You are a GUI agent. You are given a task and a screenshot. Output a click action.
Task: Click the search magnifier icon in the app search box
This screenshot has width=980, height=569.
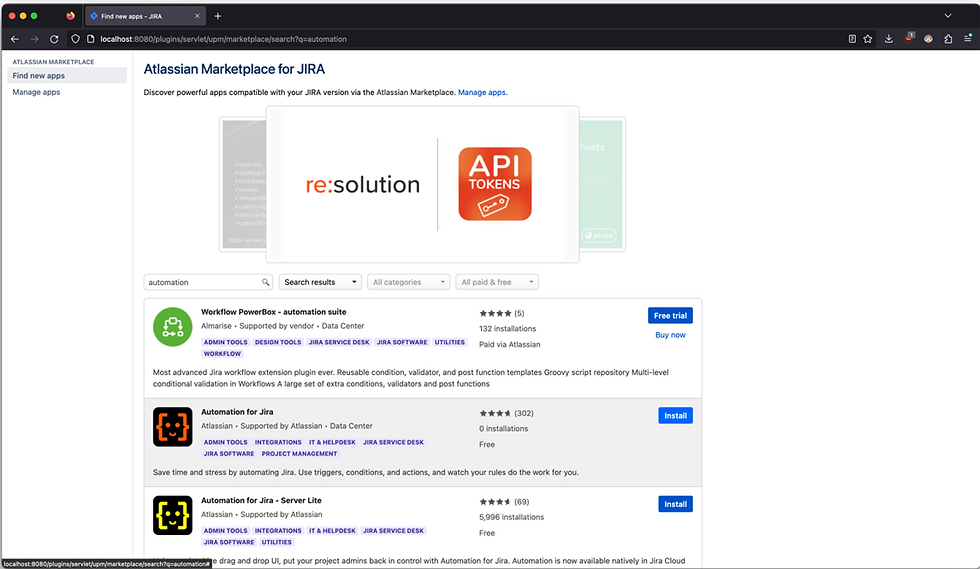(265, 283)
